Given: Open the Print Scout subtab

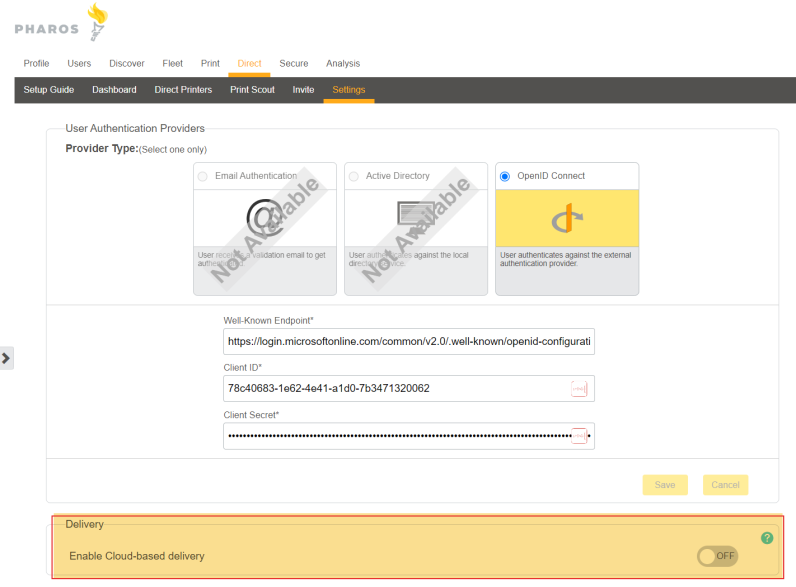Looking at the screenshot, I should [252, 90].
